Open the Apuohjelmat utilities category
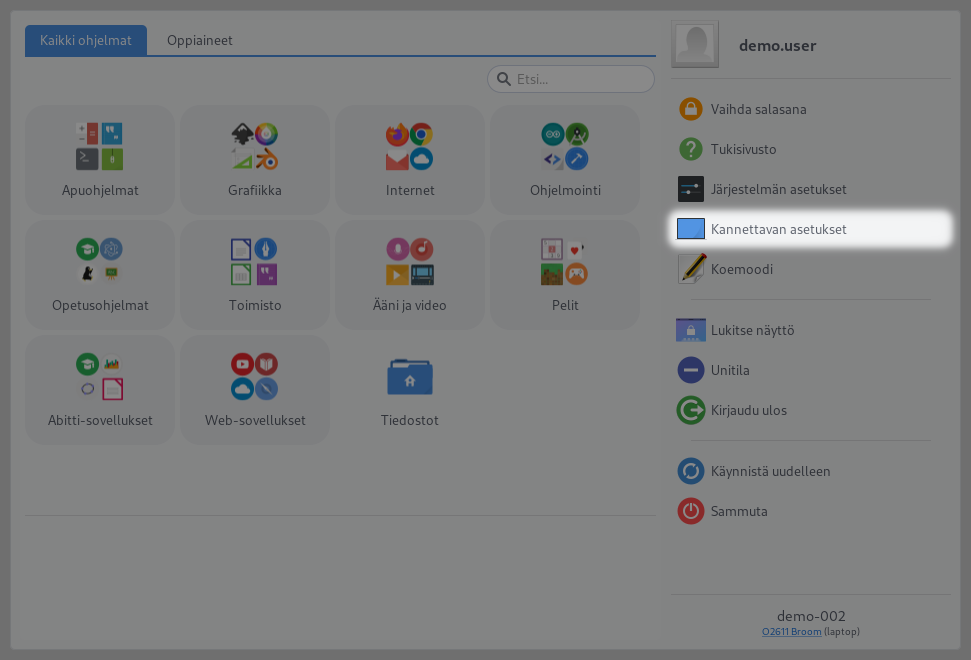This screenshot has height=660, width=971. tap(99, 160)
